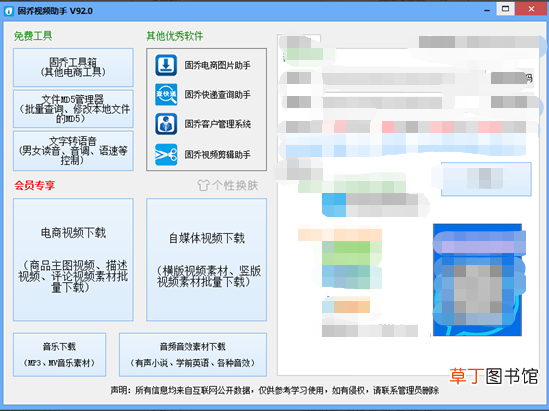Click the 固乔电商图片助手 download icon

[166, 65]
